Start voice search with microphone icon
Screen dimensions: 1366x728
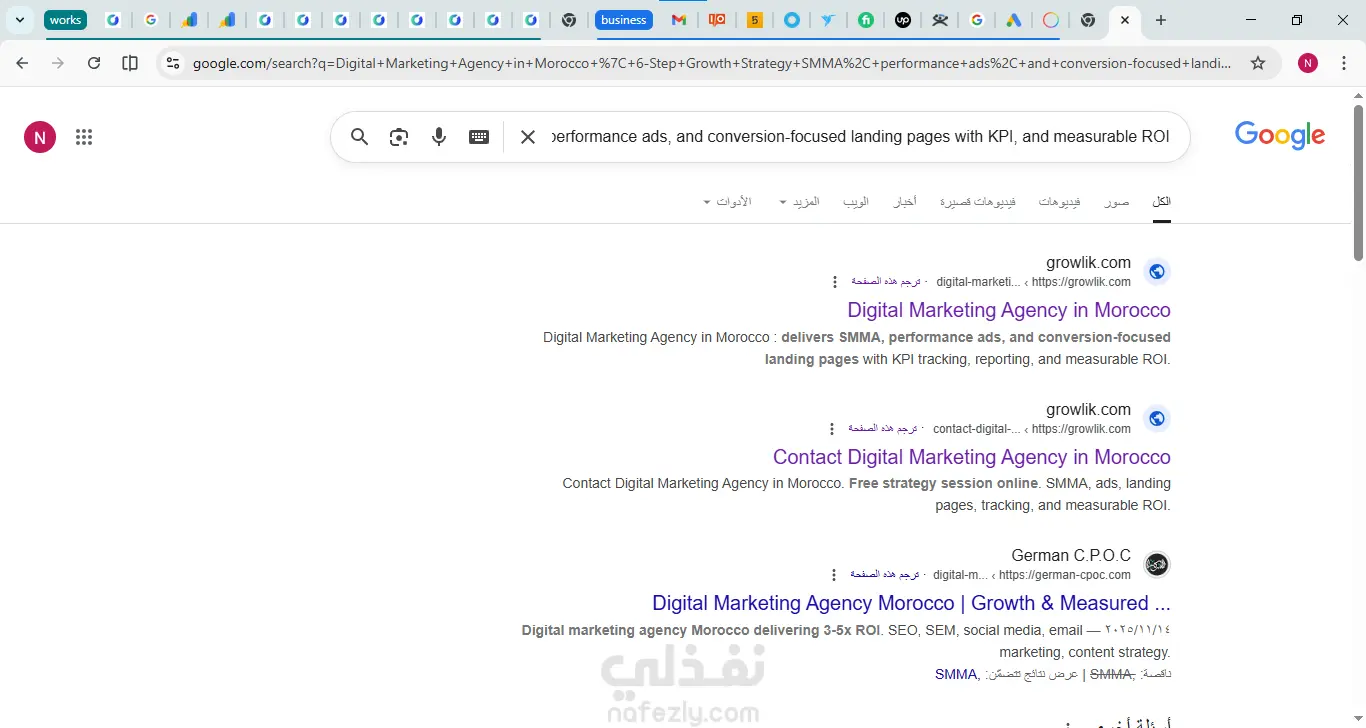pos(439,137)
